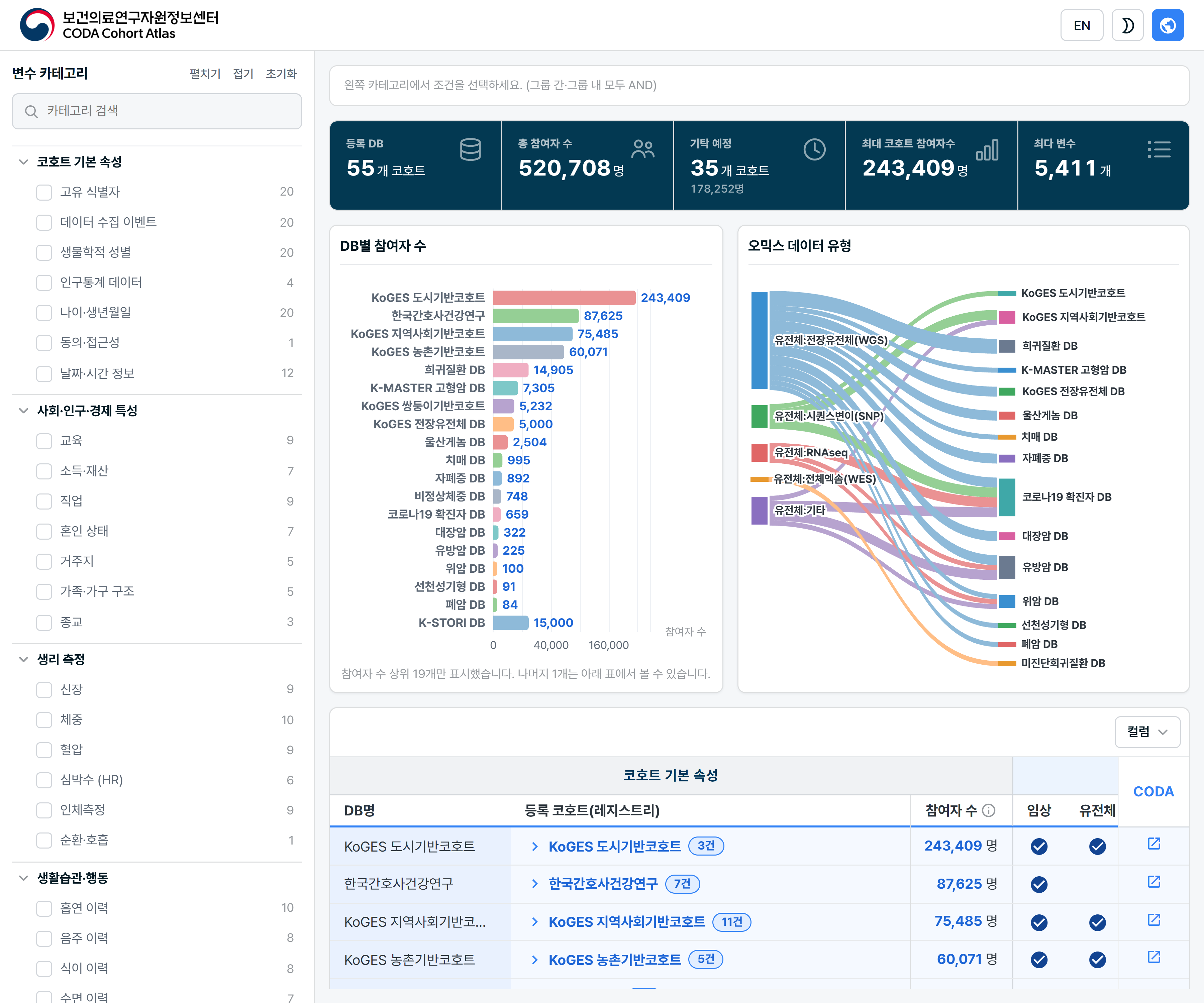Click the 카테고리 검색 input field
1204x1003 pixels.
[157, 111]
